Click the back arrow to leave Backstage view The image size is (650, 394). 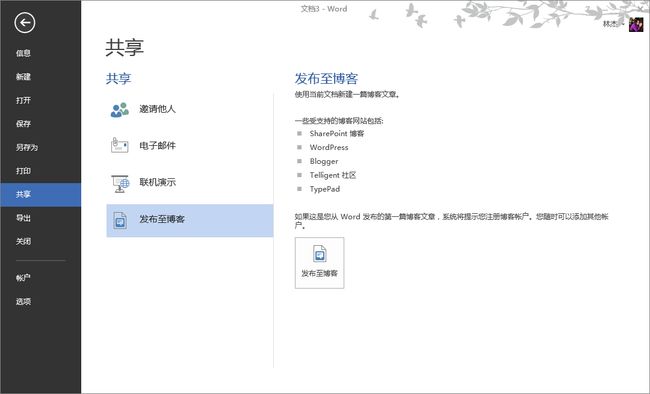(x=24, y=22)
